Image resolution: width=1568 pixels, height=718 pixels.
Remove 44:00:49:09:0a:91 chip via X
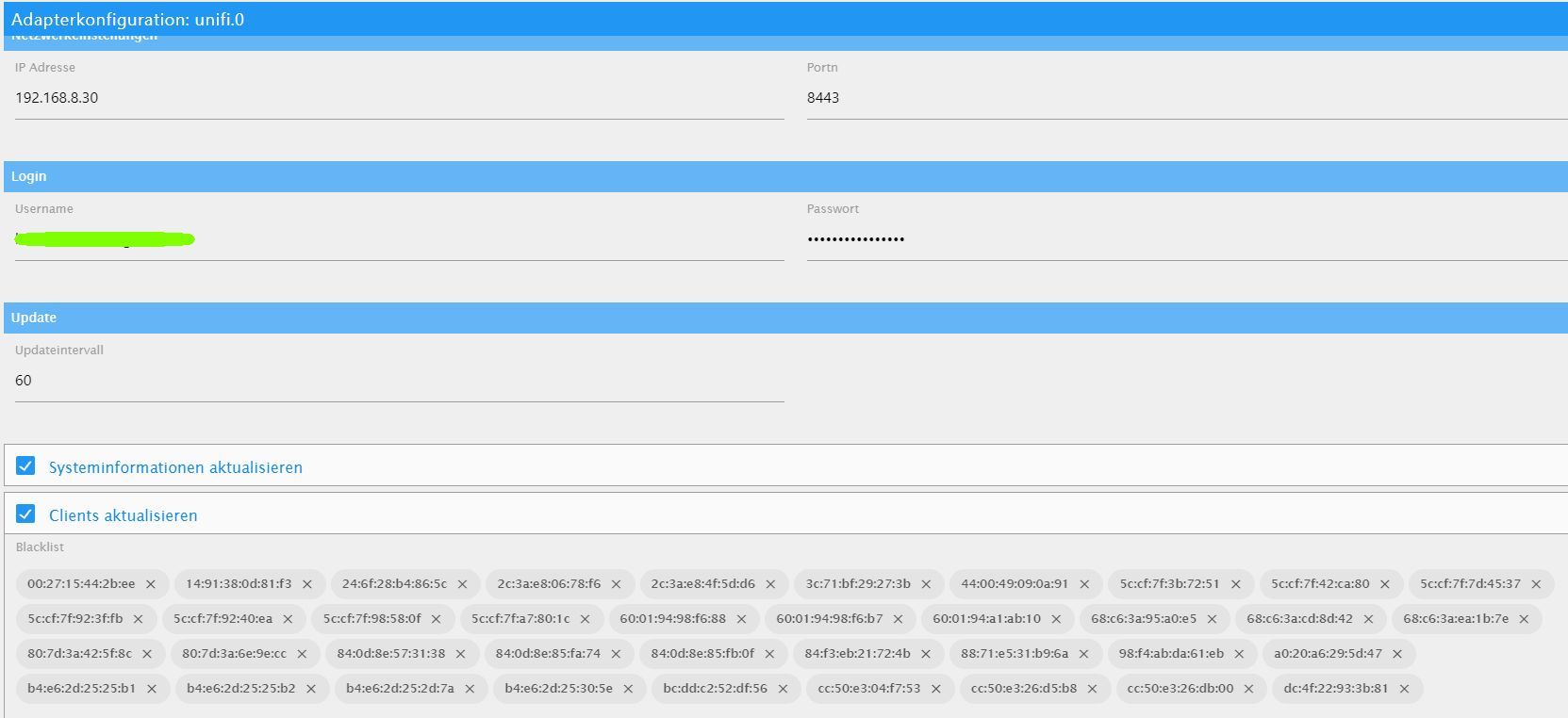[x=1085, y=584]
